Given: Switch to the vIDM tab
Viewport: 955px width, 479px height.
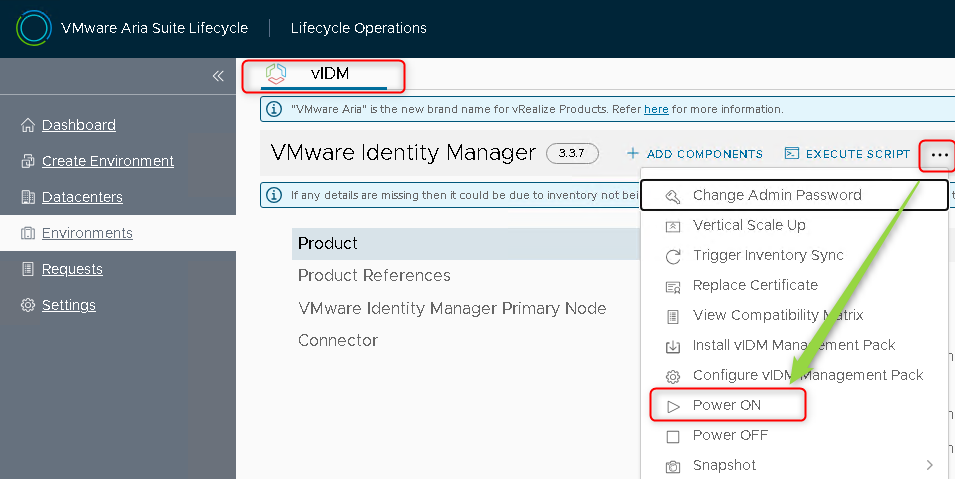Looking at the screenshot, I should tap(323, 74).
